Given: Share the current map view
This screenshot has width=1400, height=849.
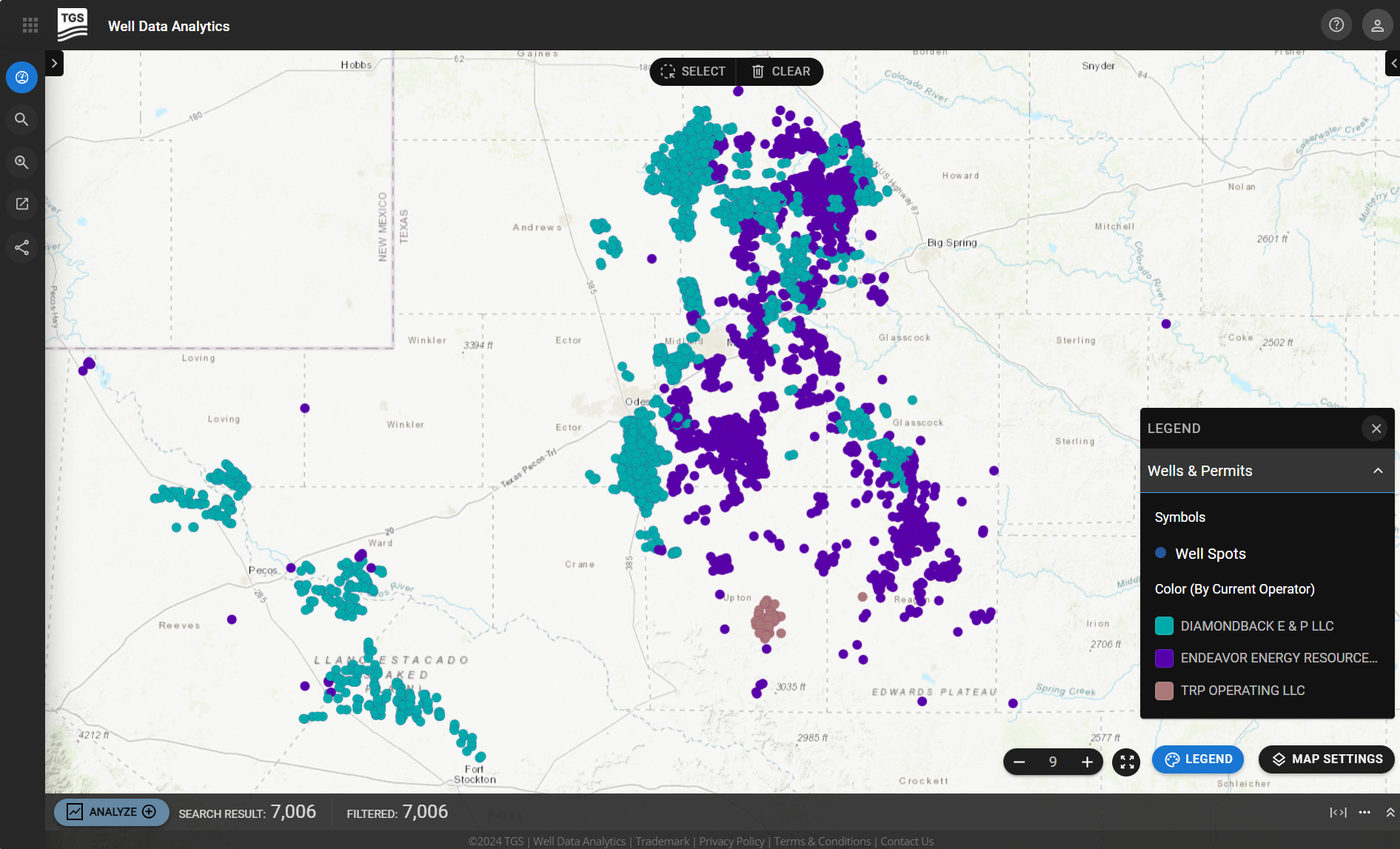Looking at the screenshot, I should (21, 247).
